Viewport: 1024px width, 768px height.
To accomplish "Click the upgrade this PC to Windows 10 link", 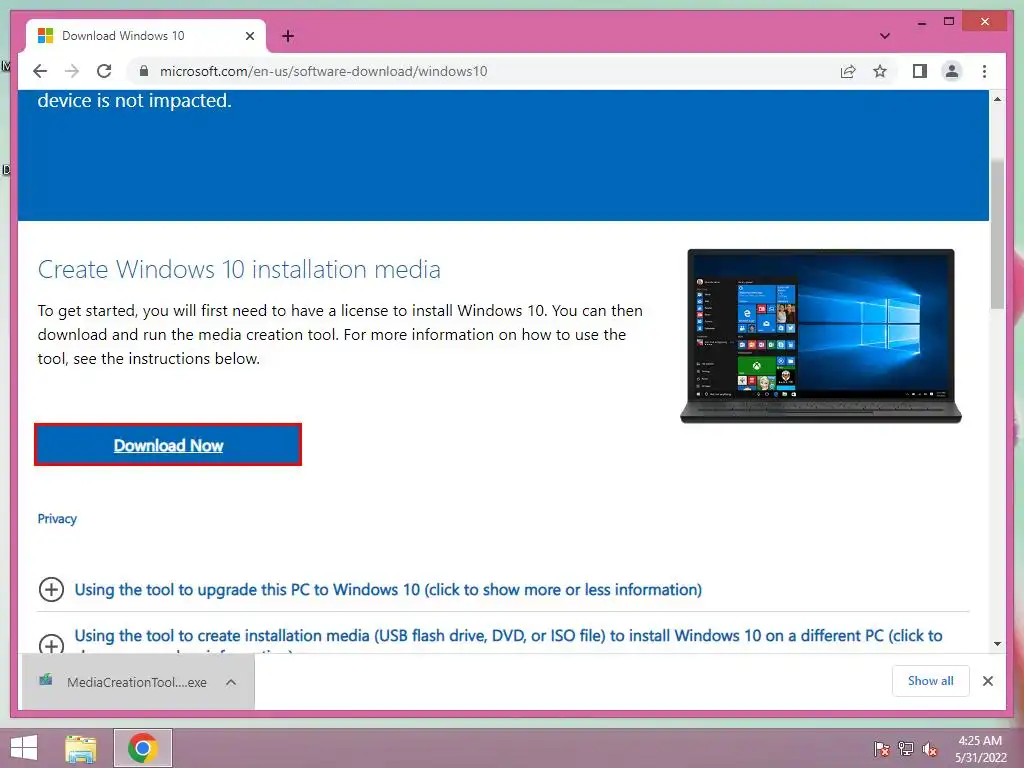I will [x=388, y=589].
